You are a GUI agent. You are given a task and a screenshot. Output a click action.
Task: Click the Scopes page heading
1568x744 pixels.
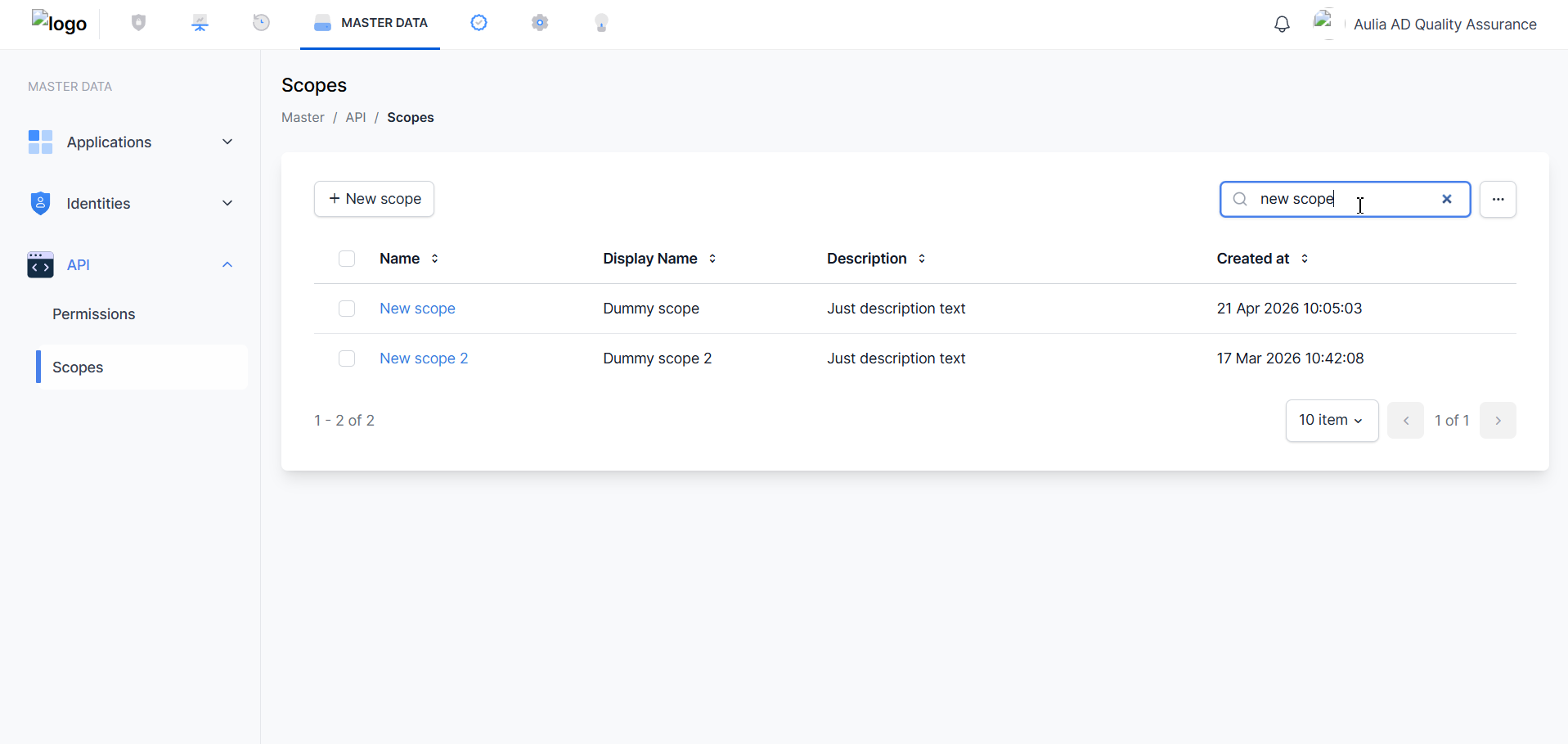pyautogui.click(x=314, y=85)
